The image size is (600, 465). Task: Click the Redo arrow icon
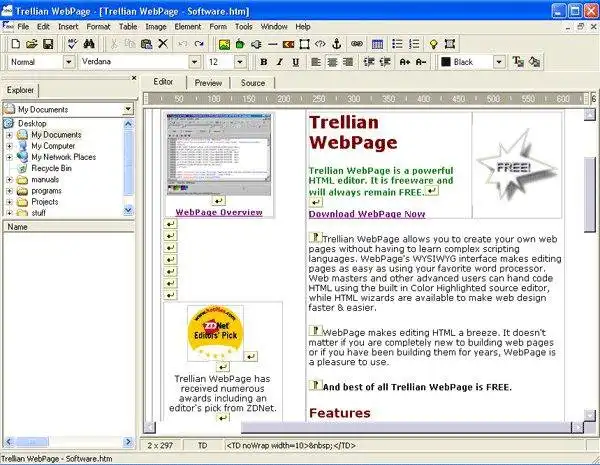199,44
